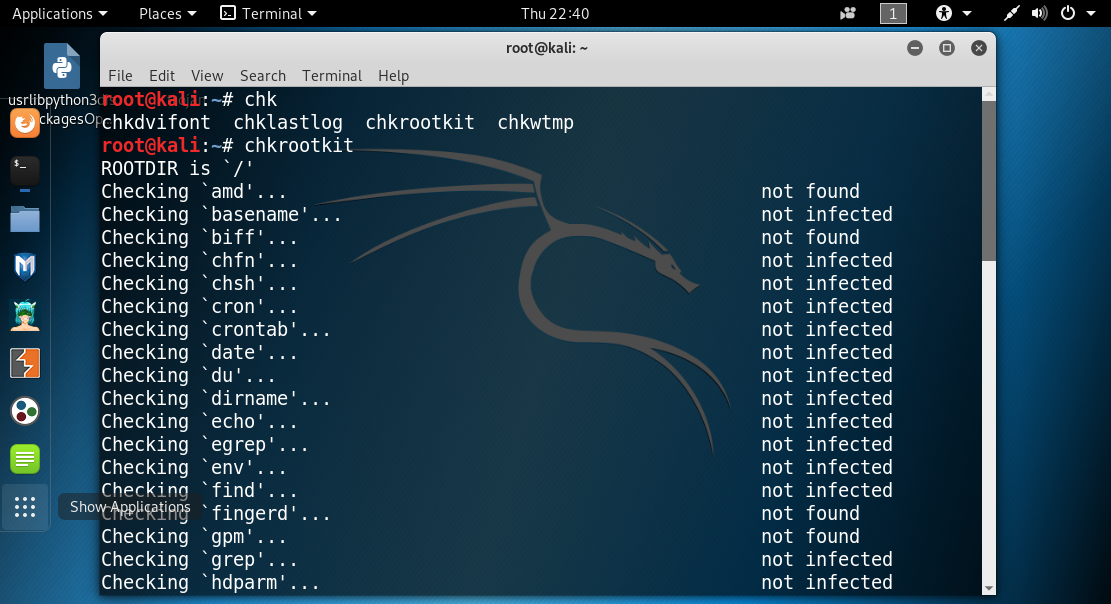Open the terminal's File menu
The height and width of the screenshot is (604, 1111).
click(120, 76)
